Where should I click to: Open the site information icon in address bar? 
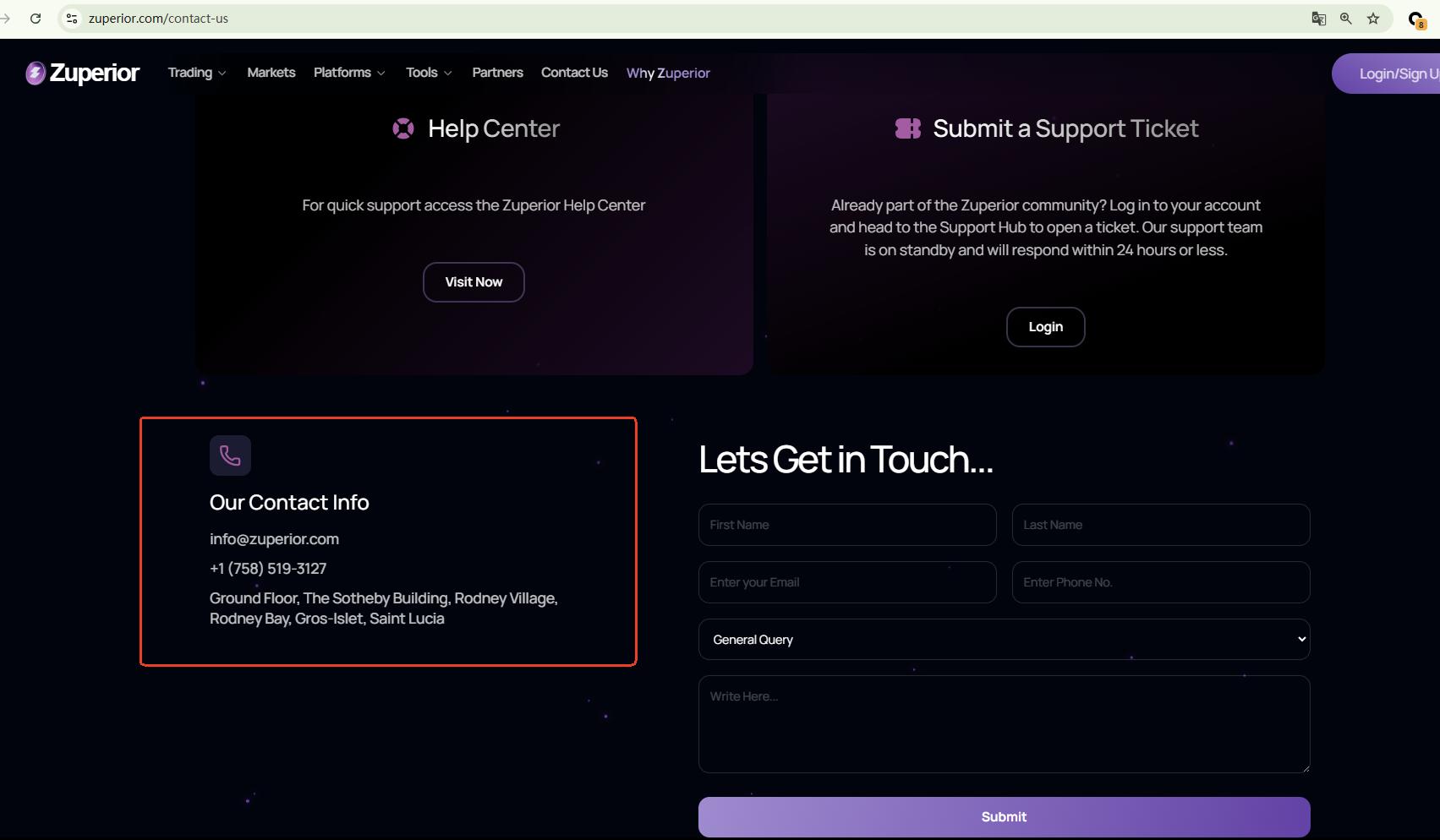pos(72,19)
